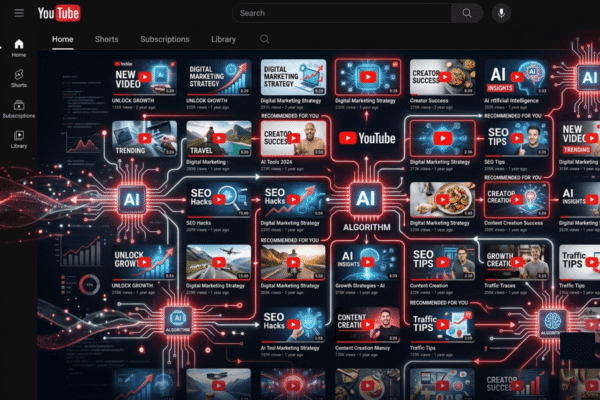Click the small blue AI Algorithm chip
The width and height of the screenshot is (600, 400).
pos(178,321)
